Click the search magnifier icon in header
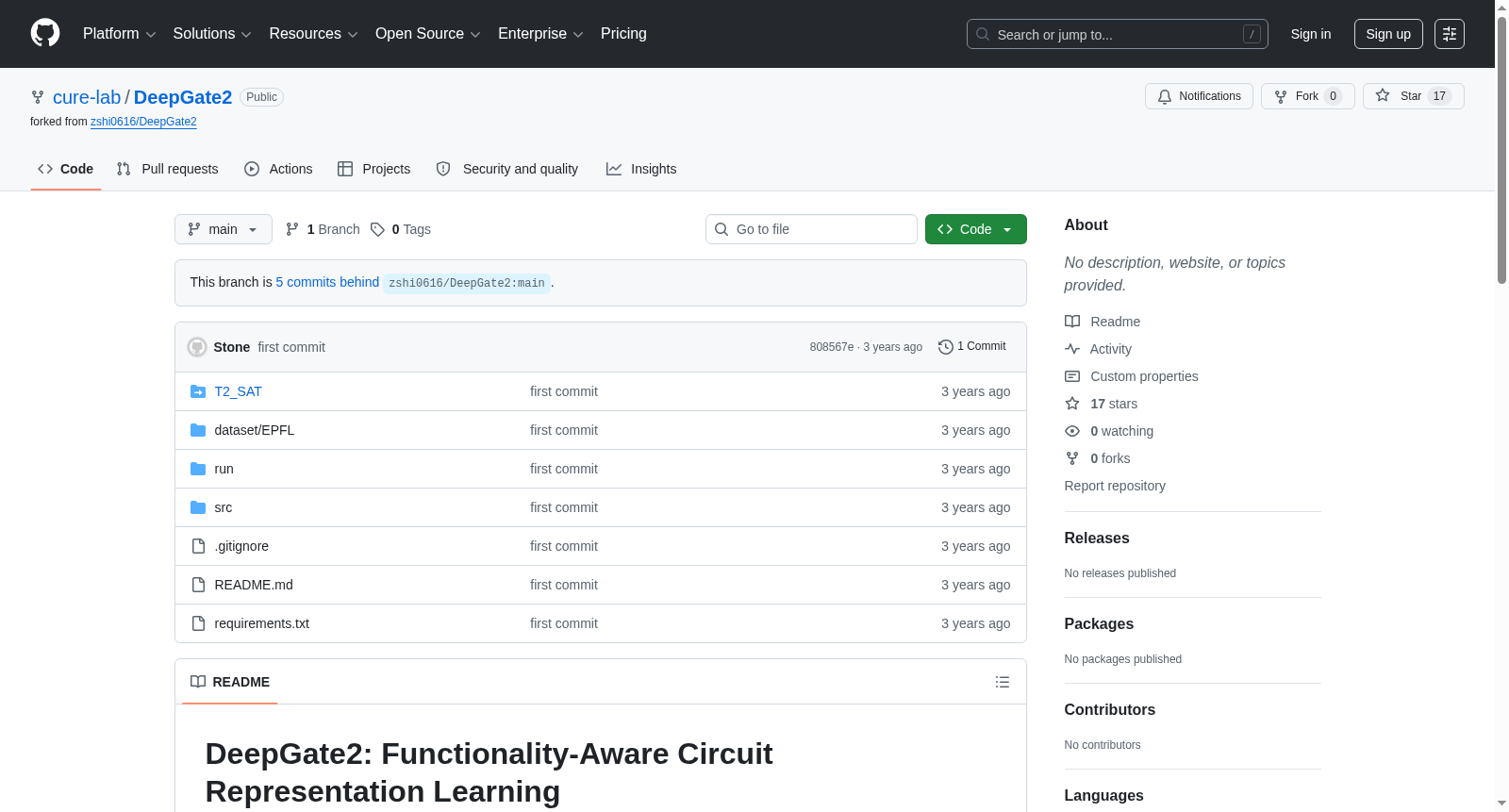The width and height of the screenshot is (1509, 812). (983, 34)
